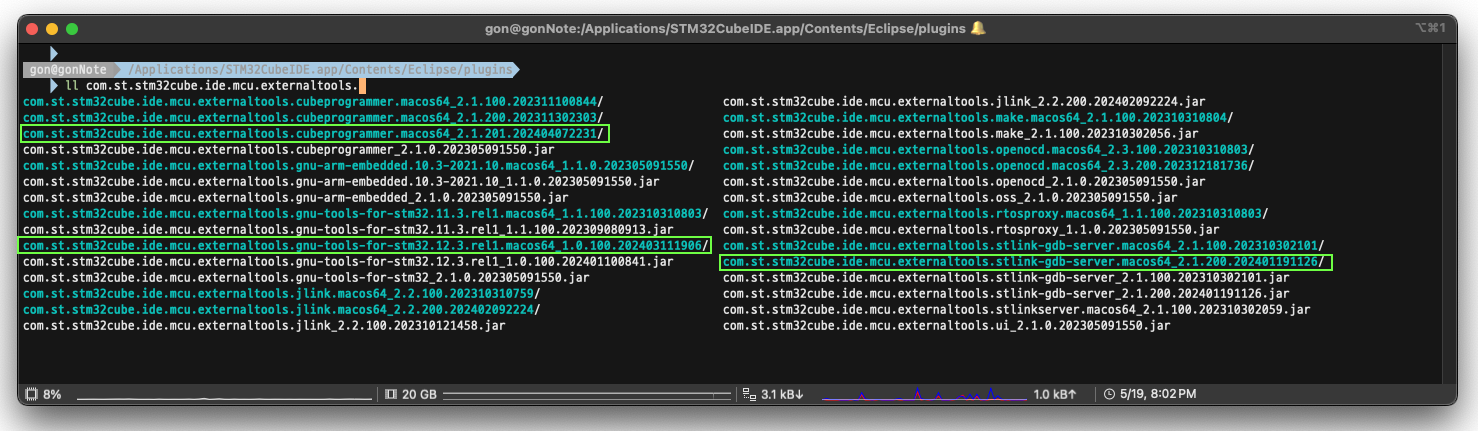The height and width of the screenshot is (431, 1478).
Task: Select oss_2.1.0.202305091550.jar entry
Action: tap(951, 197)
